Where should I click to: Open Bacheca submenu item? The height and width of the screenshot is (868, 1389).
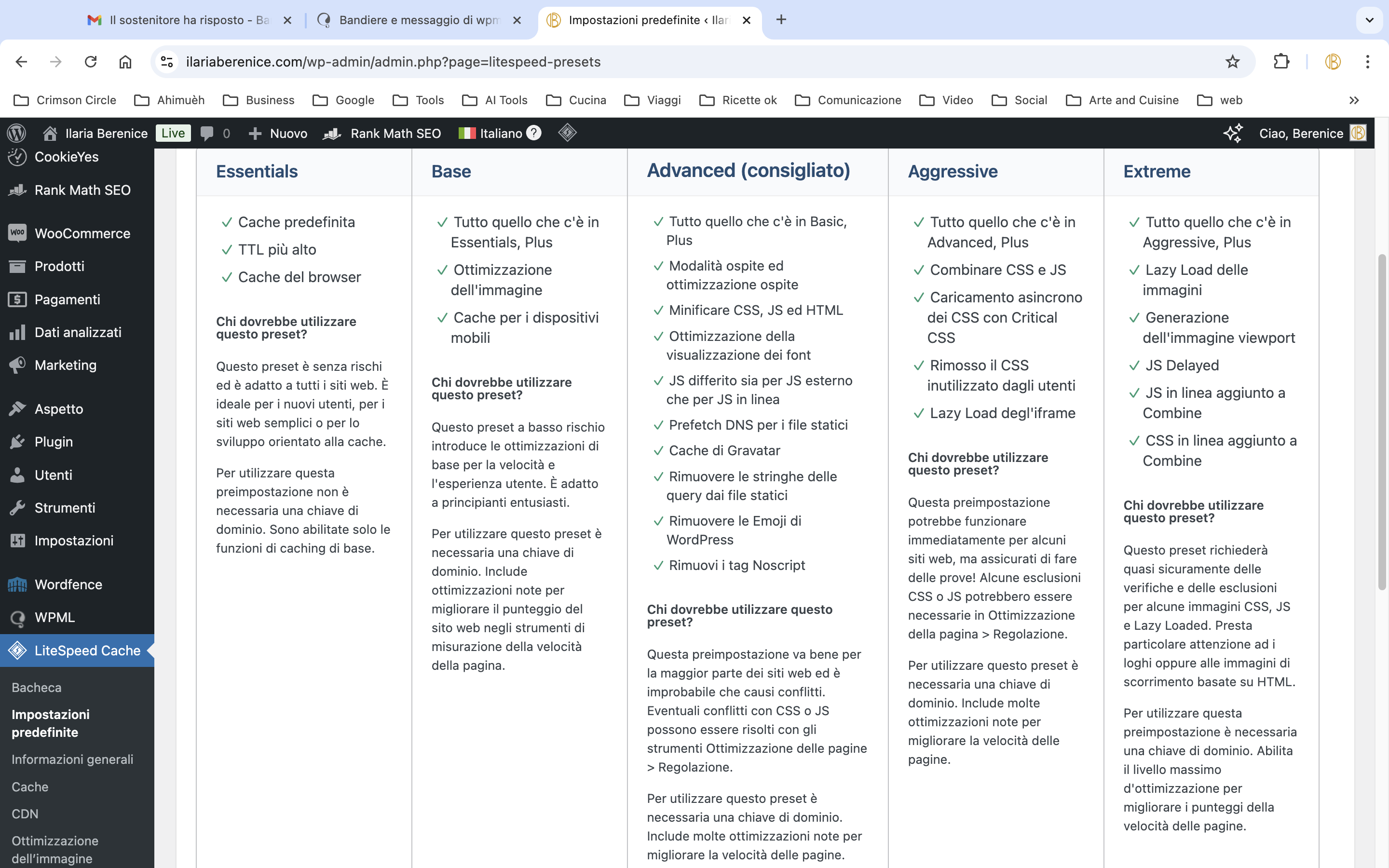37,687
